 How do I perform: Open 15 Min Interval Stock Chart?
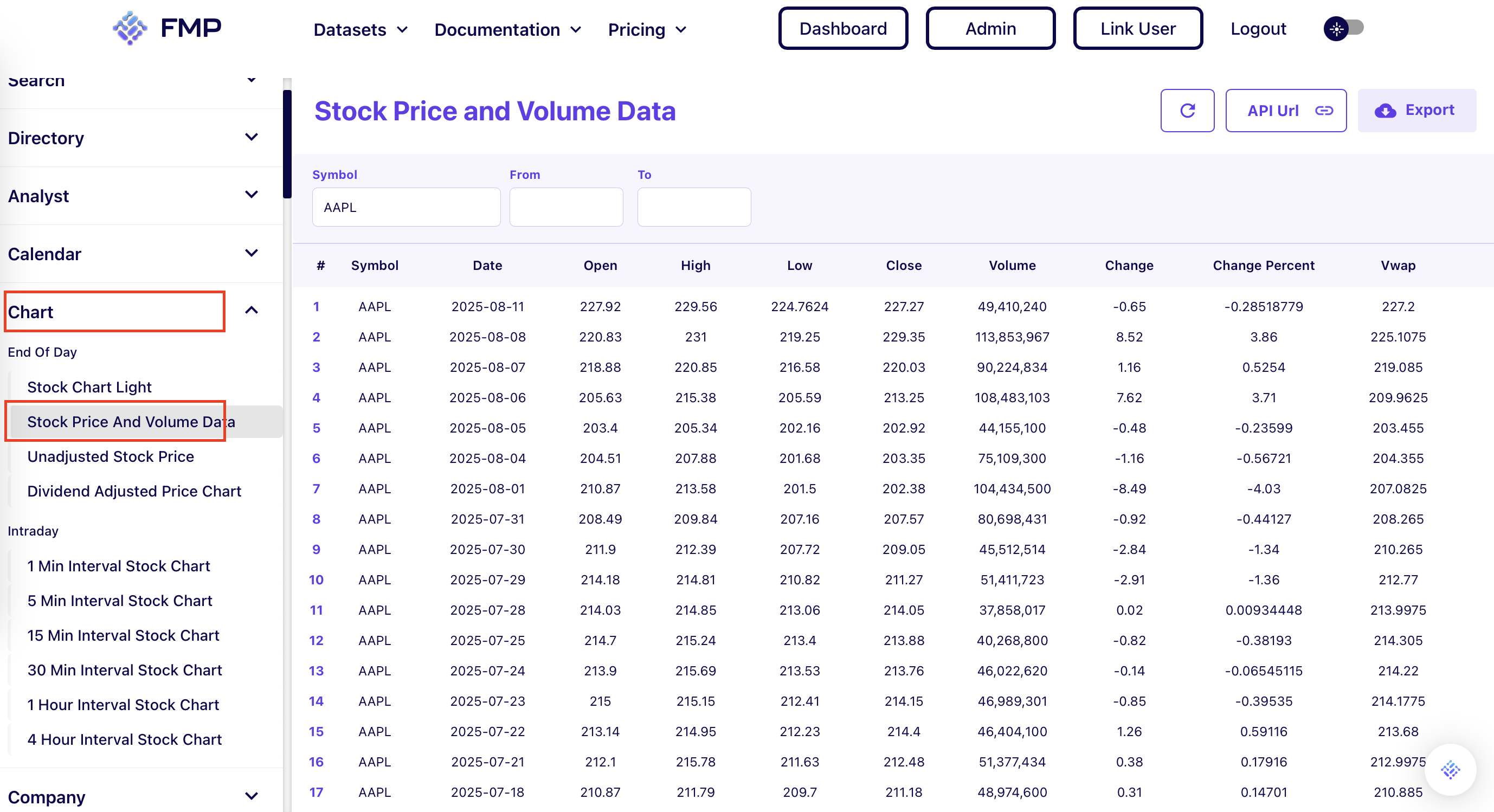point(123,636)
